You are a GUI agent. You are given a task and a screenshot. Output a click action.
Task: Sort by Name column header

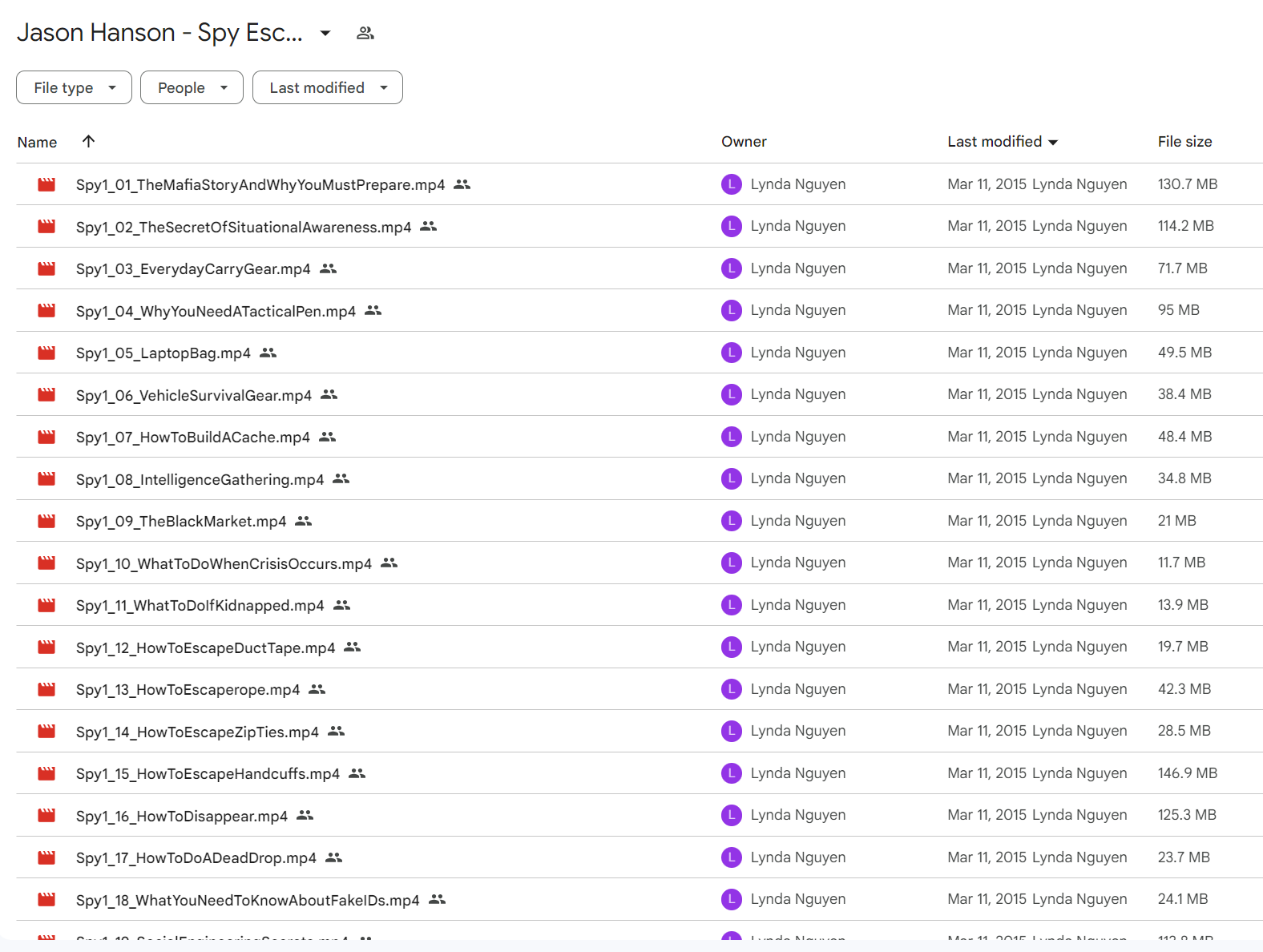tap(37, 142)
